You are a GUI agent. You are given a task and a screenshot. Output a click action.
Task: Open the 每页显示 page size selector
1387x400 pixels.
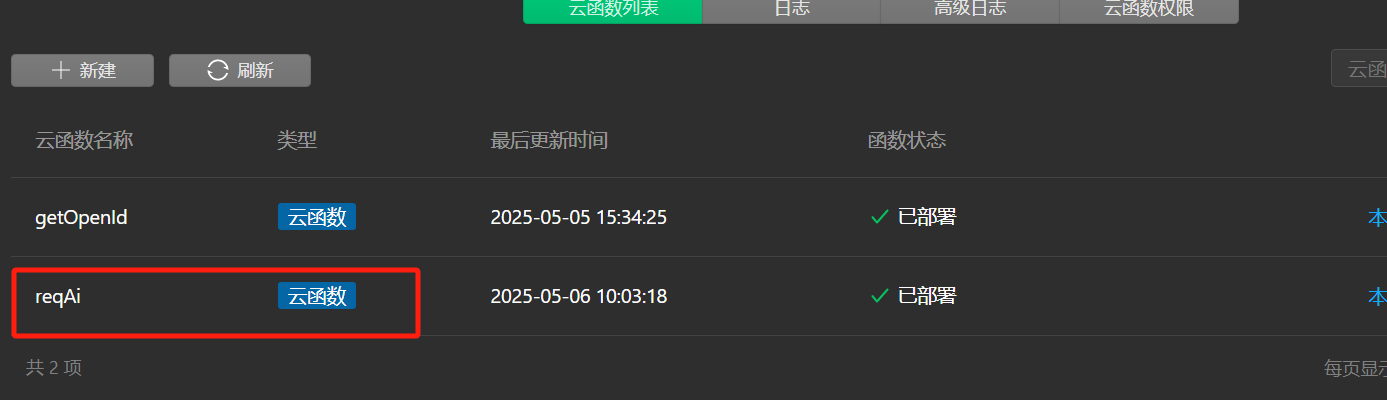point(1355,368)
